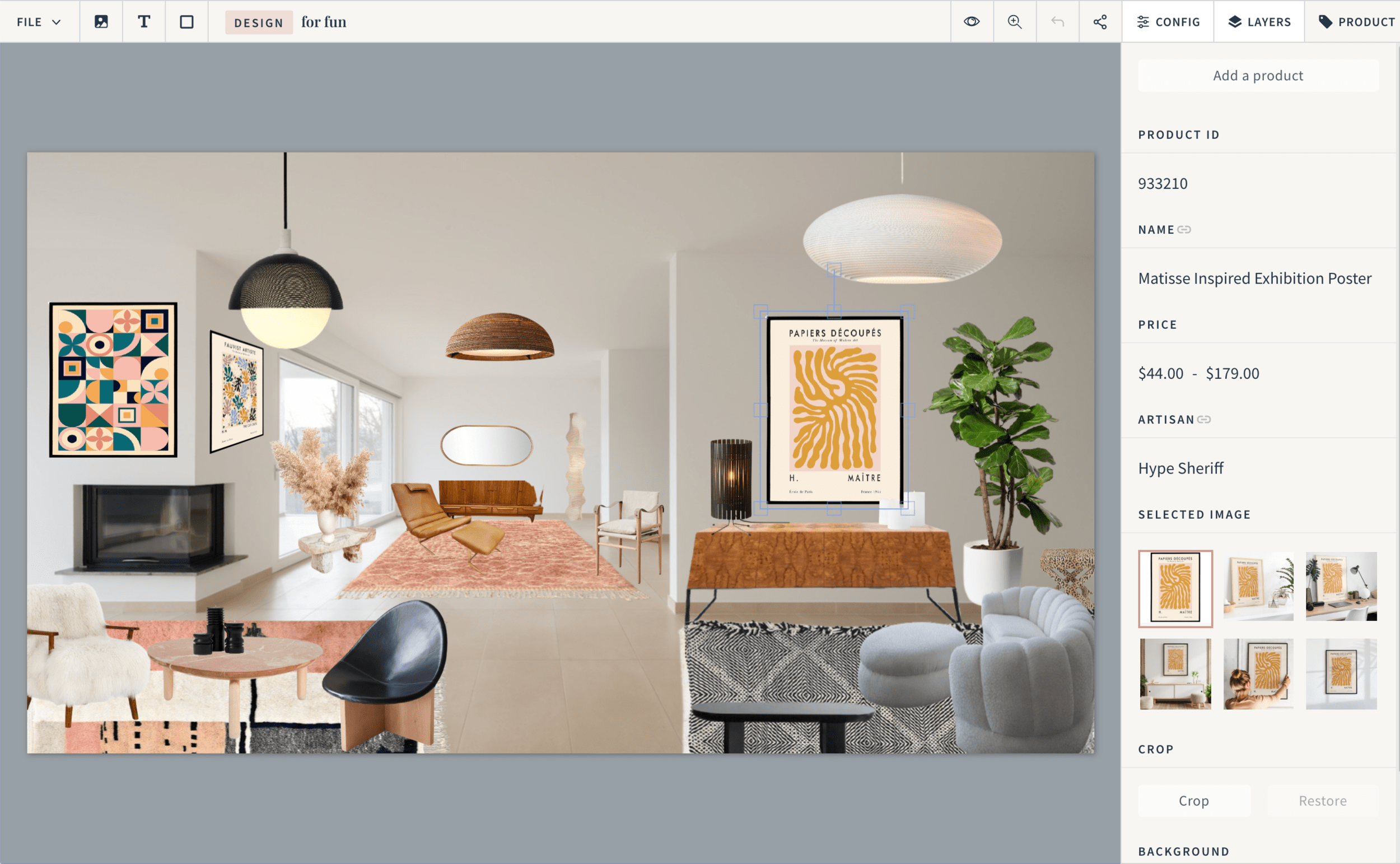Screen dimensions: 1400x864
Task: Select the shape tool
Action: pos(186,22)
